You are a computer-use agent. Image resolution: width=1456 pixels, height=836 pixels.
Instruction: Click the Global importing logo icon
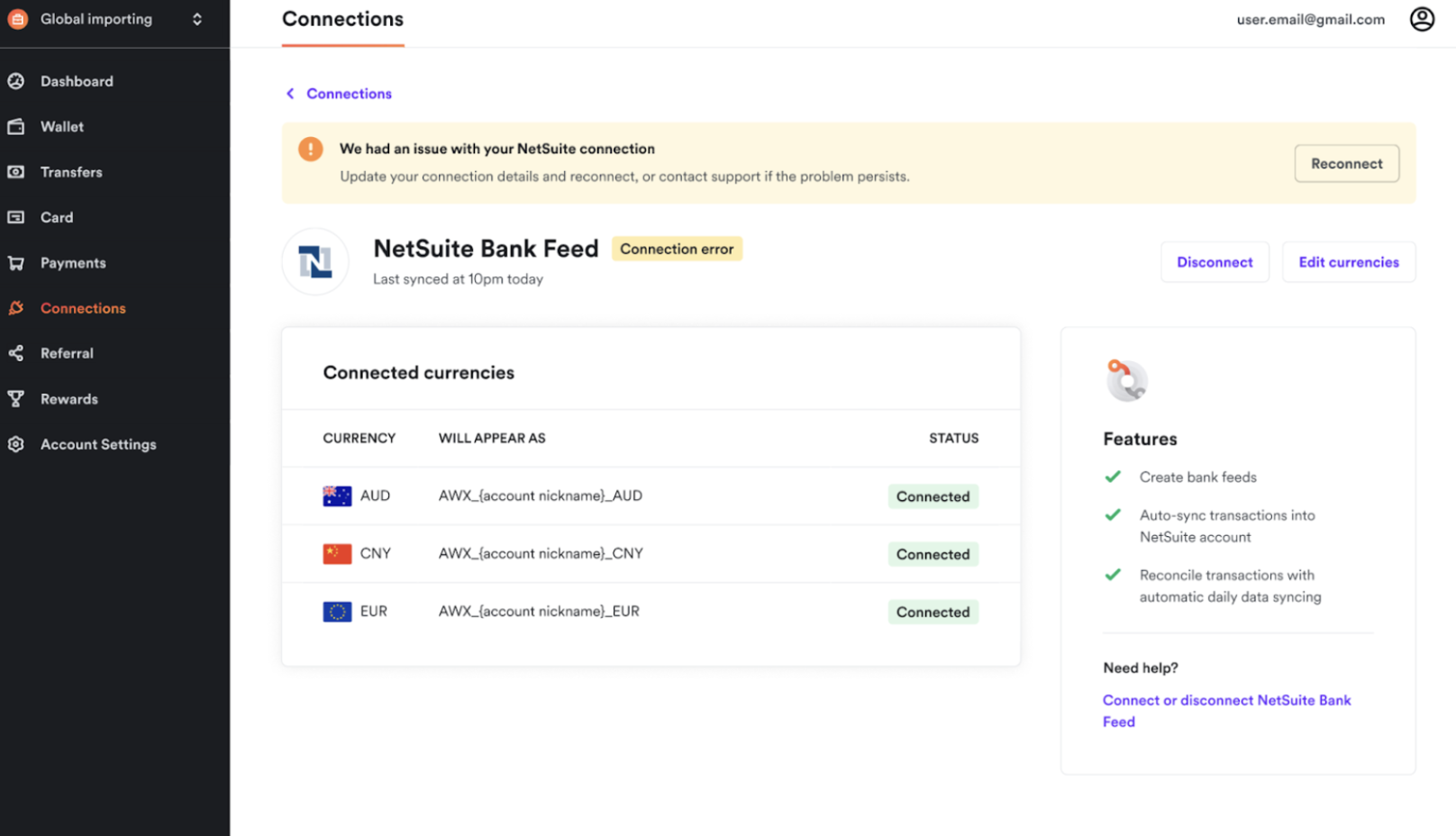pos(18,19)
